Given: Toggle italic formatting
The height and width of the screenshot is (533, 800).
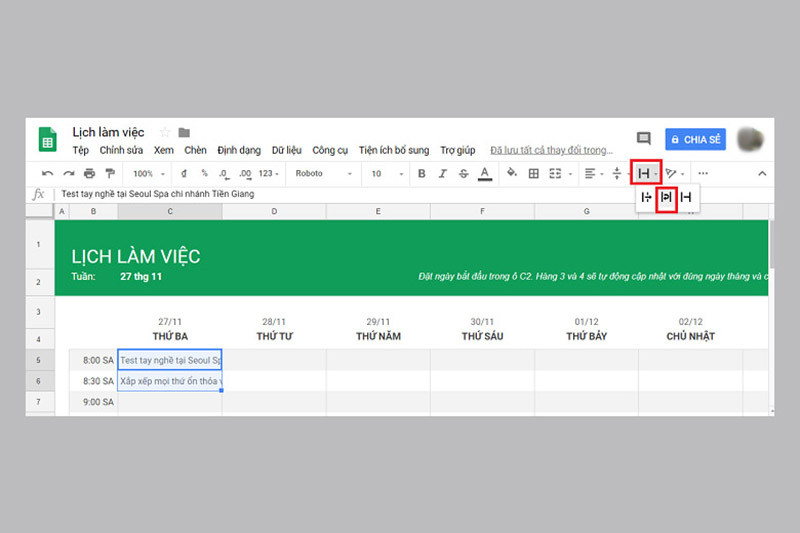Looking at the screenshot, I should click(442, 173).
